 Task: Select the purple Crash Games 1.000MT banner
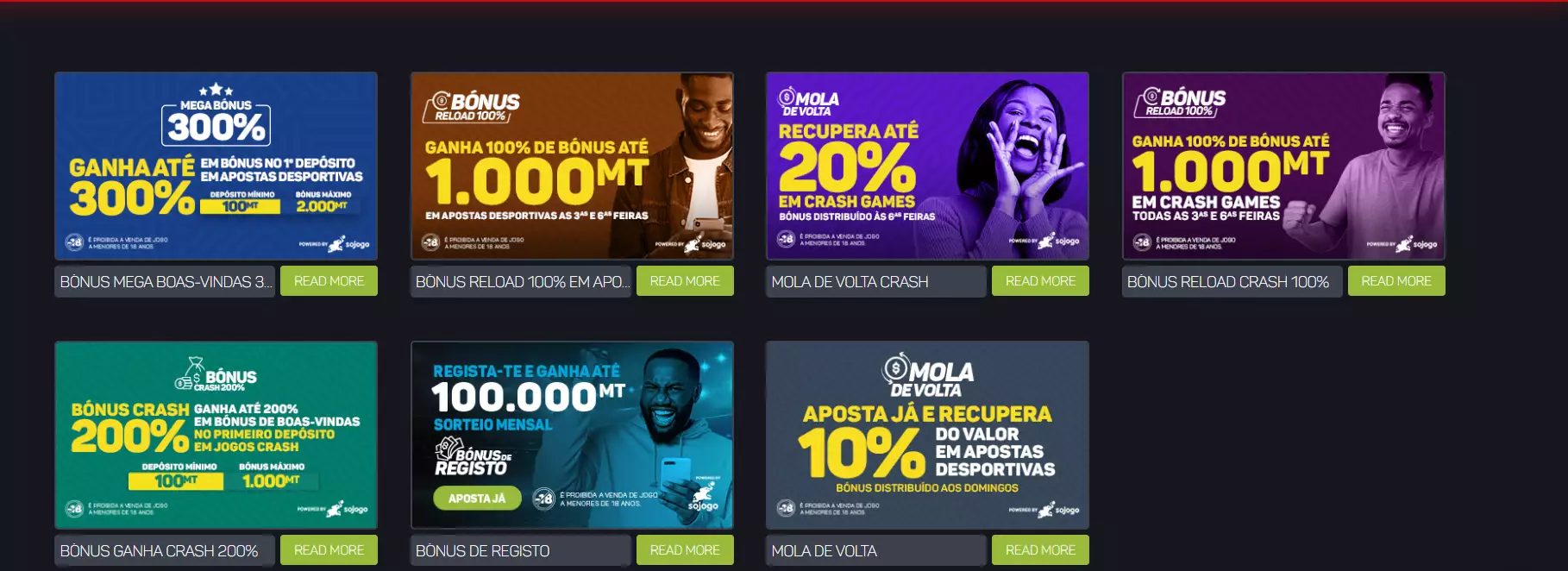[1283, 166]
